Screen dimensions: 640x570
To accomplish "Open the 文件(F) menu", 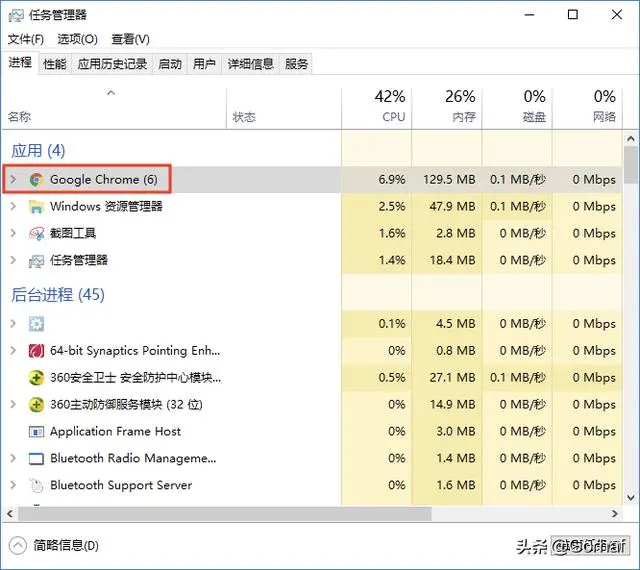I will [x=26, y=39].
